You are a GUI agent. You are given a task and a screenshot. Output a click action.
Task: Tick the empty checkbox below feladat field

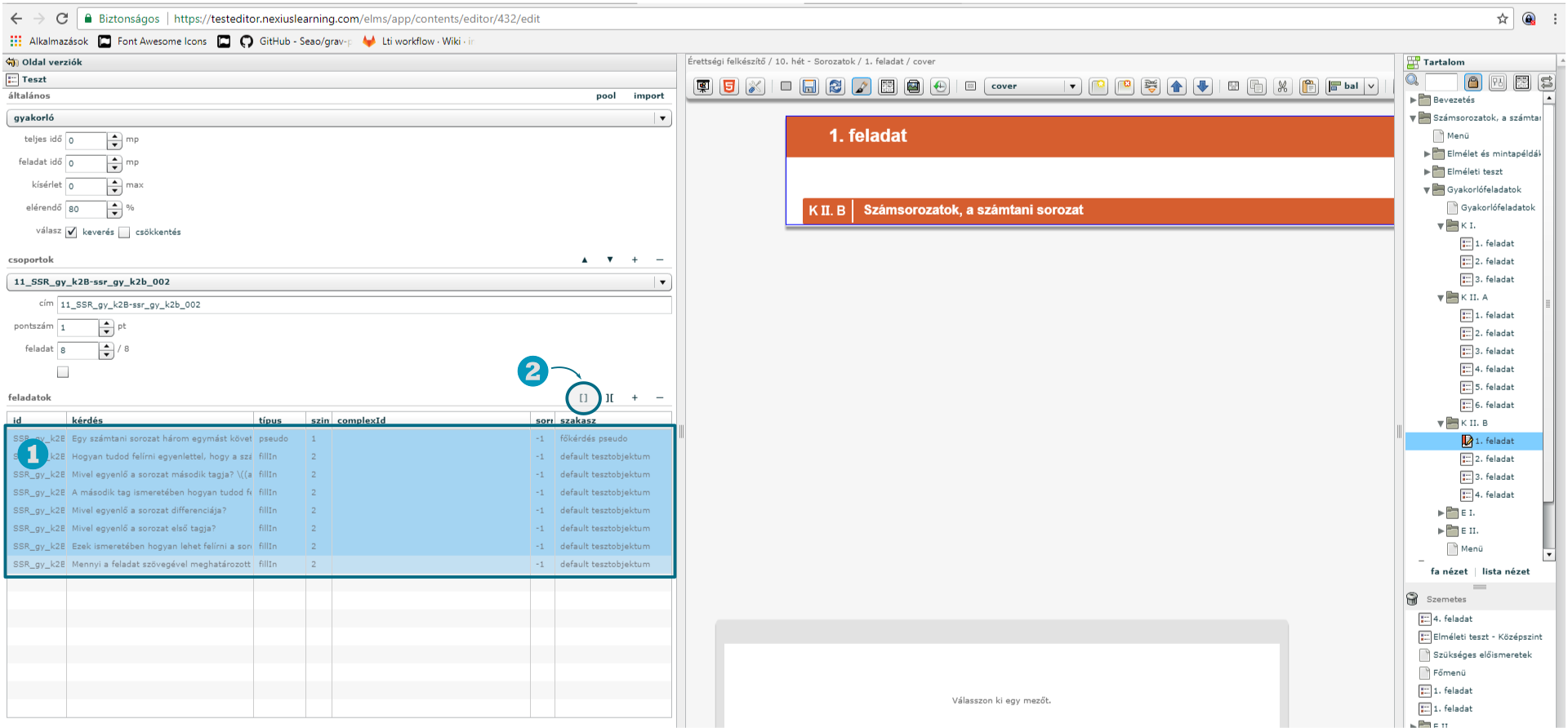click(63, 372)
